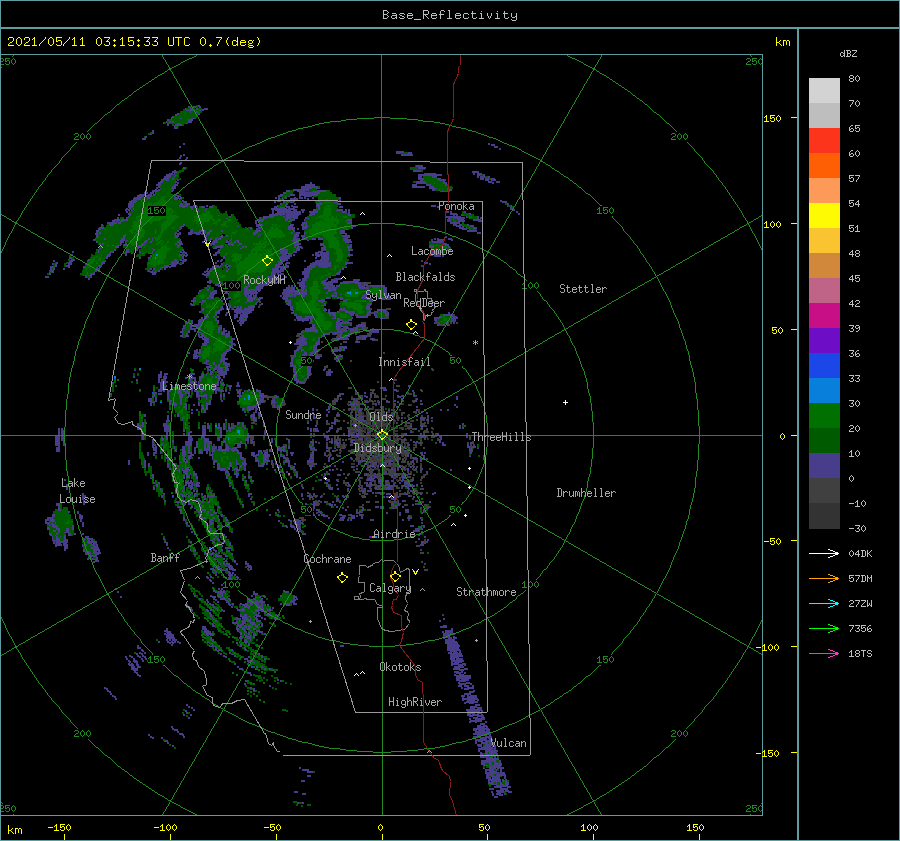Click the yellow radar site marker near Didsbury
The width and height of the screenshot is (900, 841).
pos(382,435)
